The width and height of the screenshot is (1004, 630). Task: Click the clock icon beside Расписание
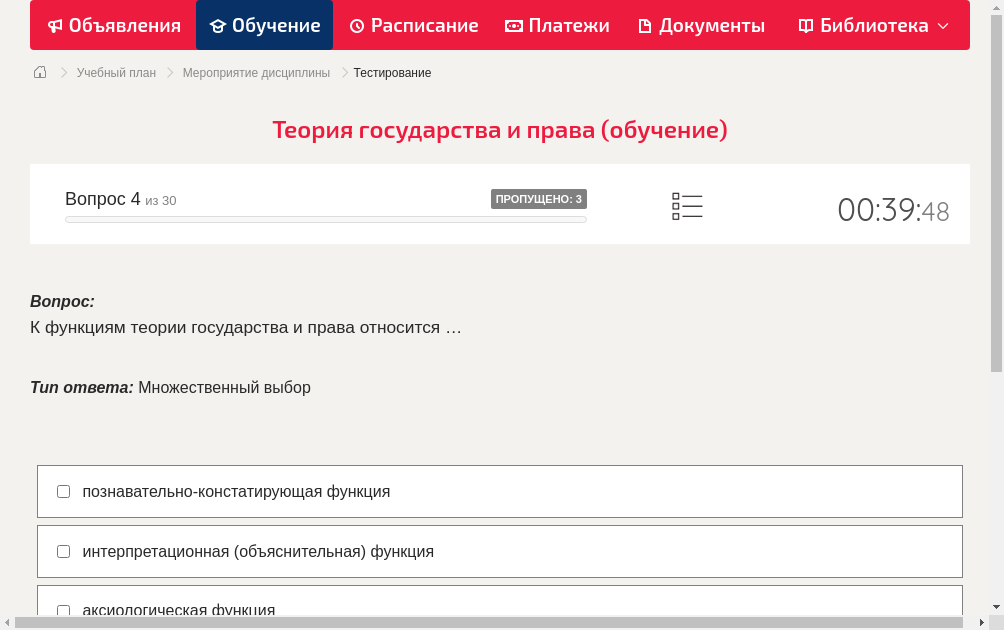pyautogui.click(x=356, y=25)
